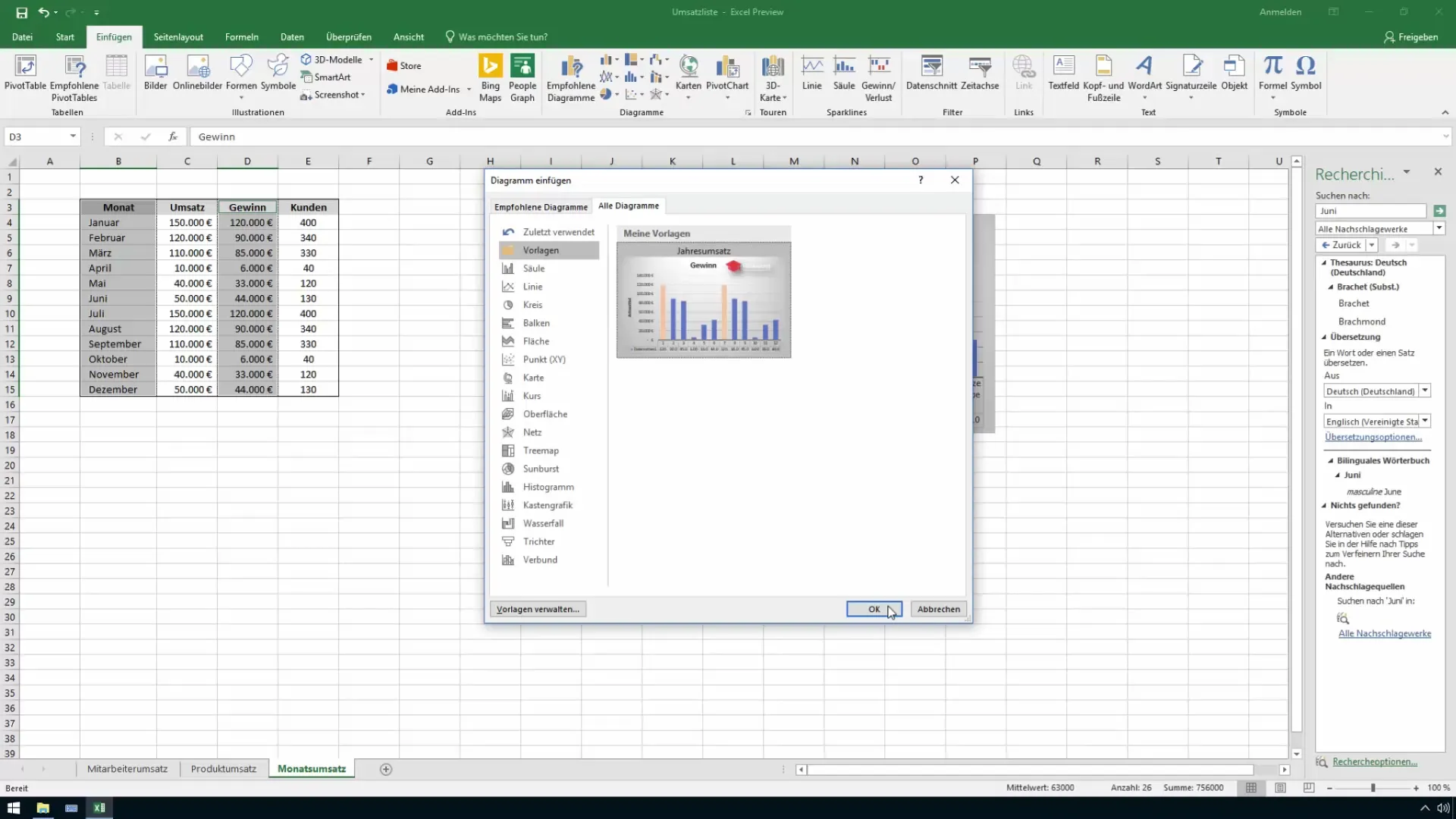Switch to the Alle Diagramme tab
1456x819 pixels.
628,206
